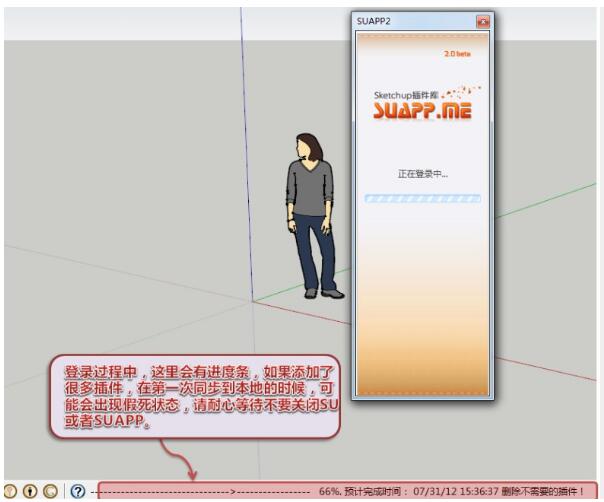
Task: Click the blue vertical axis line
Action: (245, 150)
